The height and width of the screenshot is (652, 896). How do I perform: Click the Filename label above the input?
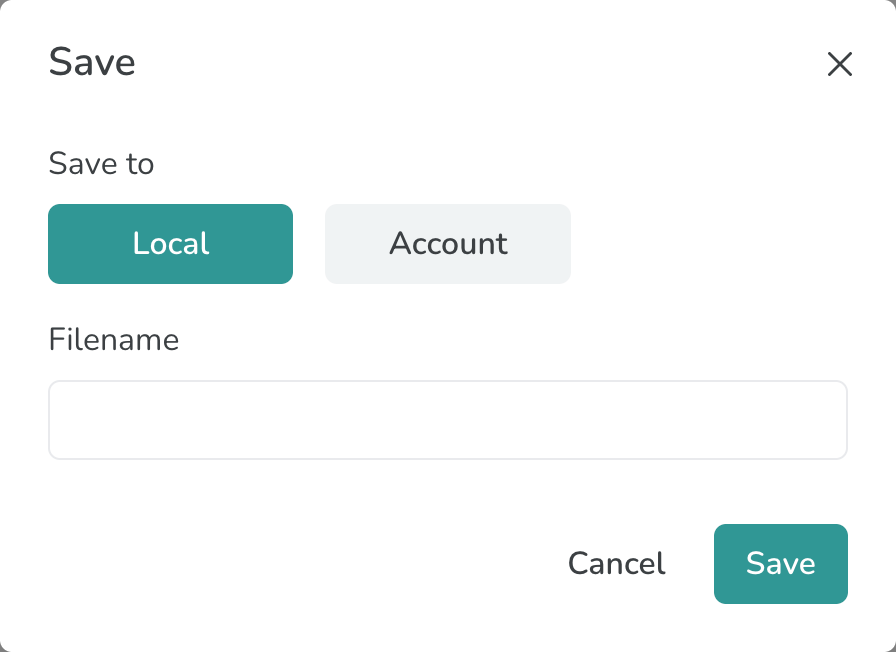tap(113, 340)
